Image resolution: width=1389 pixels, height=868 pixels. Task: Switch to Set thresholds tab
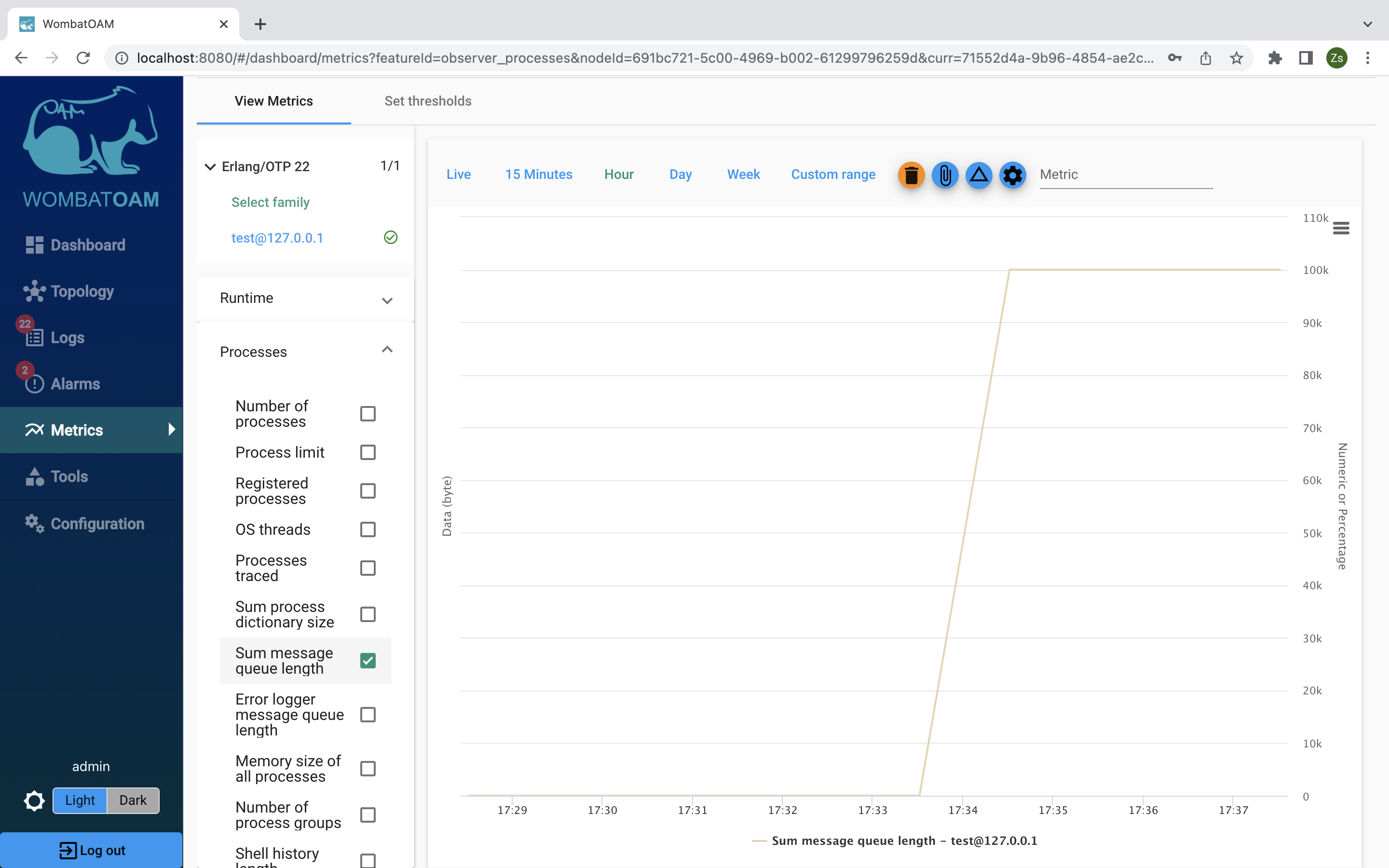tap(428, 101)
